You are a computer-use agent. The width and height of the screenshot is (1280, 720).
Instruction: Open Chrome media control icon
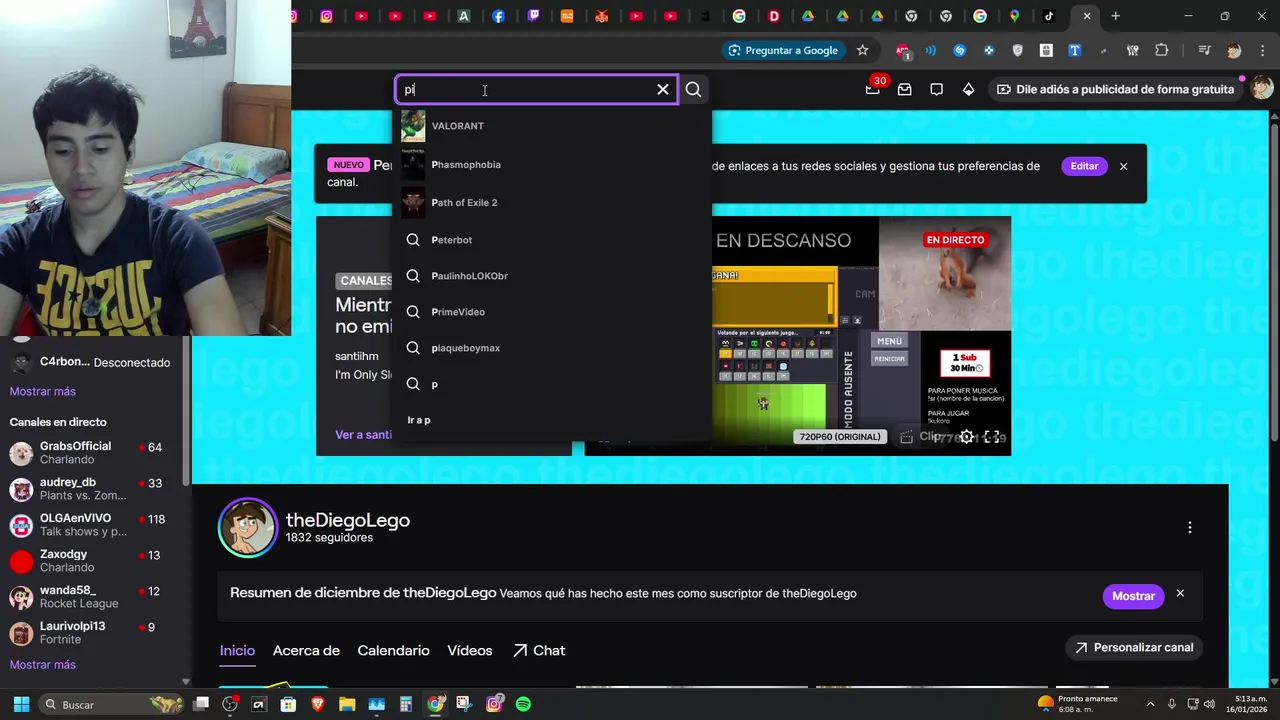click(x=1205, y=50)
